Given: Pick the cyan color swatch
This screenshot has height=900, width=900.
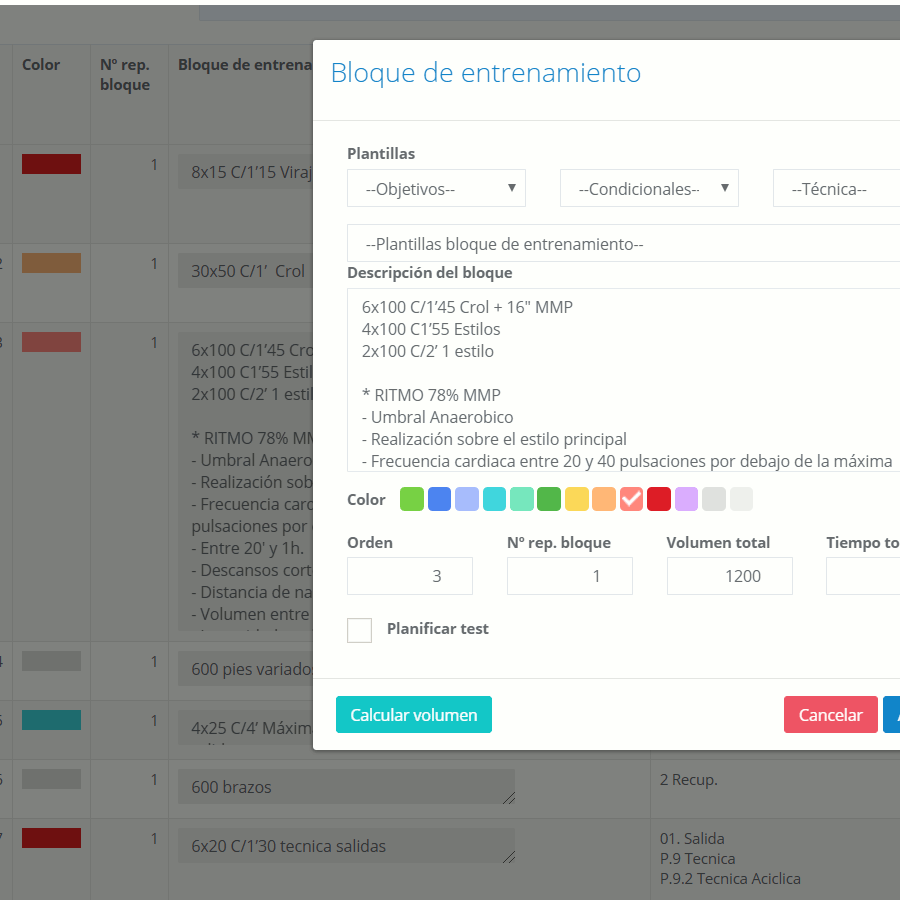Looking at the screenshot, I should (494, 499).
